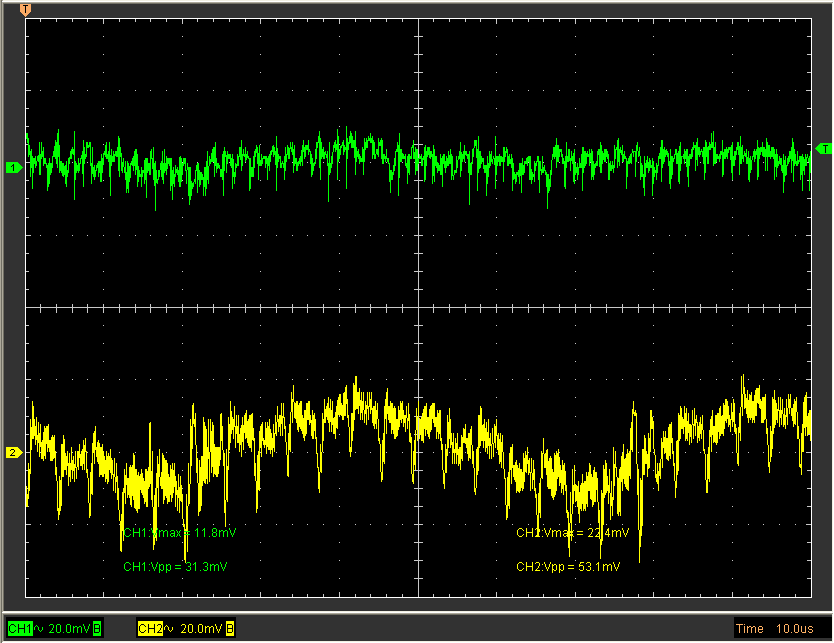The width and height of the screenshot is (834, 643).
Task: Click CH1 20.0mV scale value
Action: (69, 629)
